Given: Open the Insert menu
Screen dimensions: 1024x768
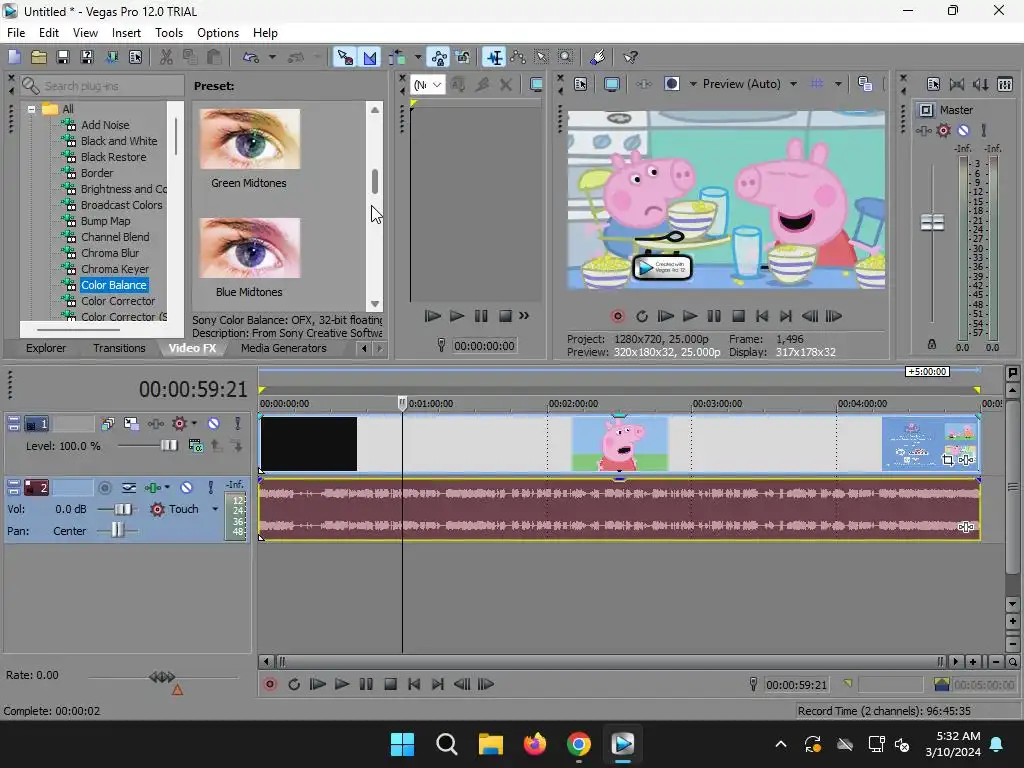Looking at the screenshot, I should coord(126,33).
